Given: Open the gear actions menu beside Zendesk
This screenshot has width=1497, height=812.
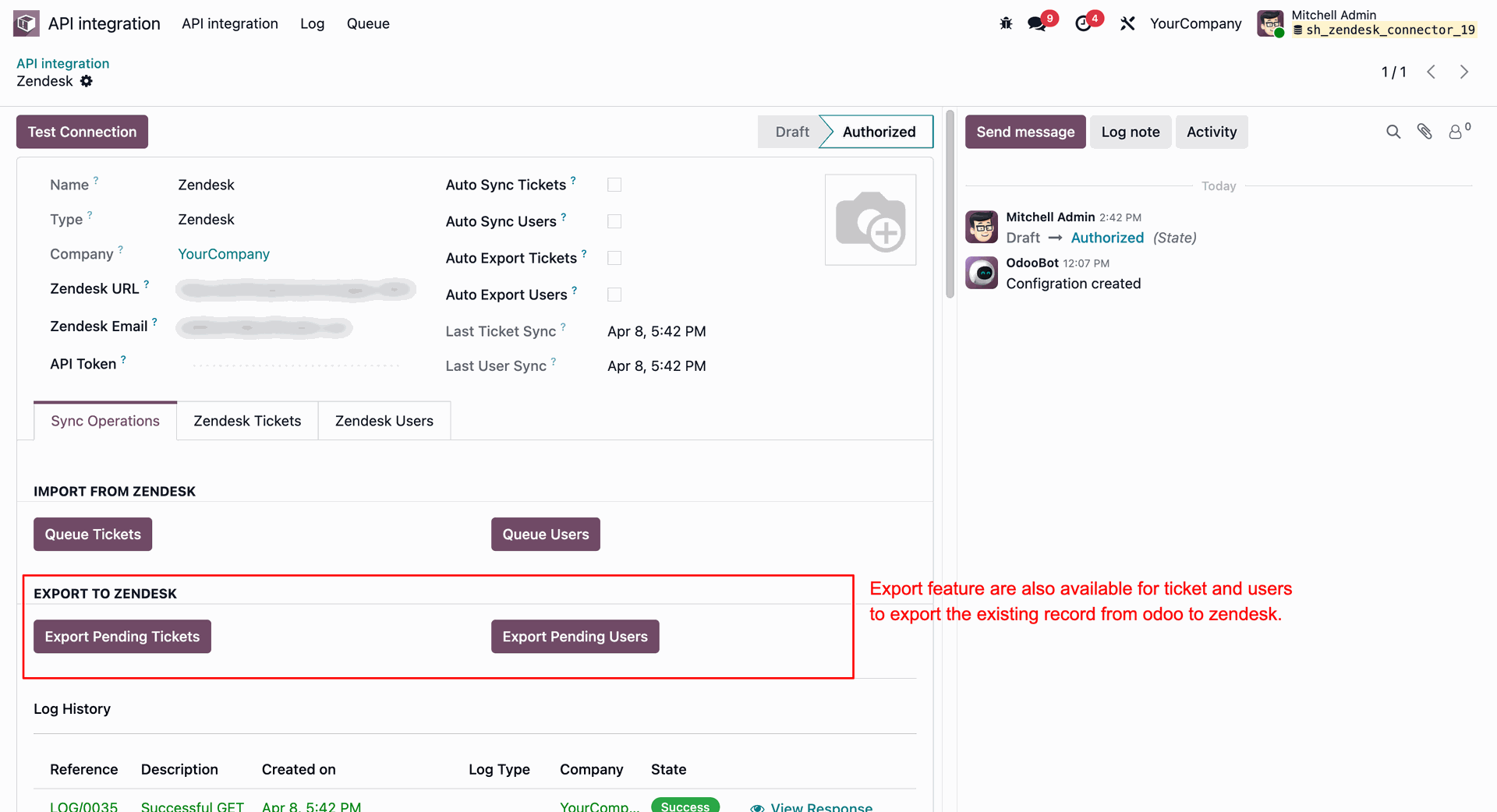Looking at the screenshot, I should tap(87, 81).
